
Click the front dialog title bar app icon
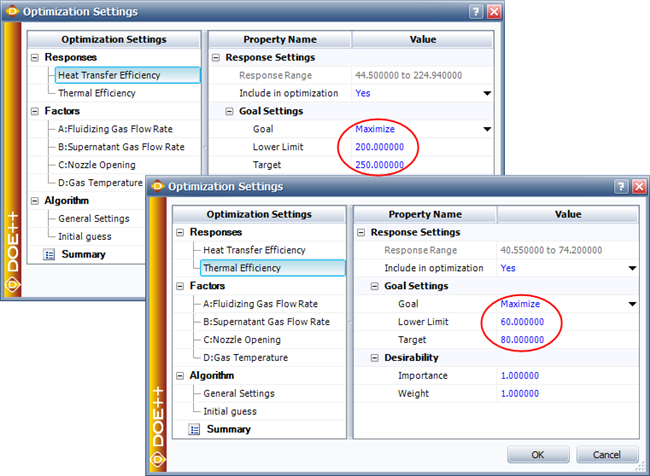tap(156, 186)
